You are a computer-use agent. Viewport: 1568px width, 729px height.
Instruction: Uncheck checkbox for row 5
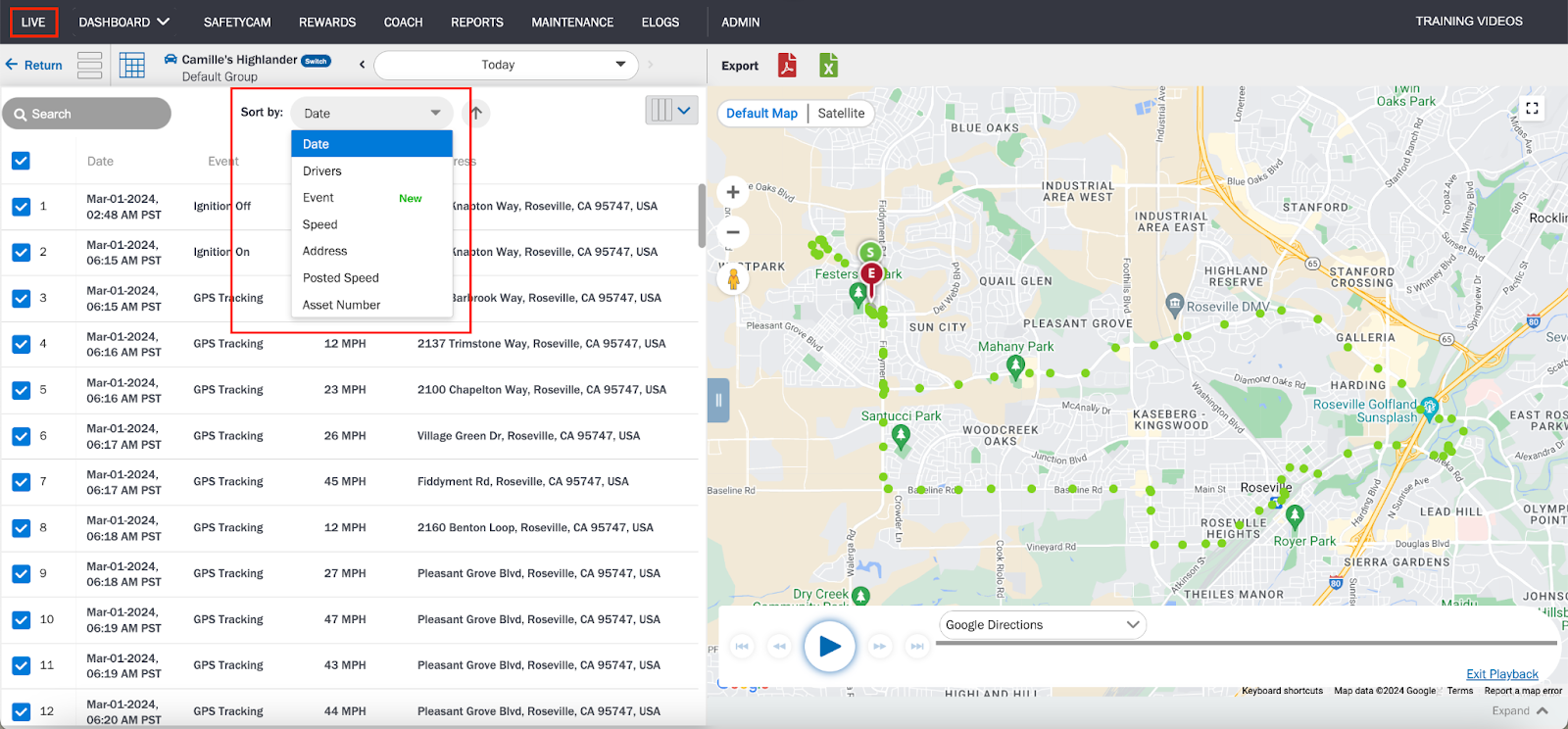(x=21, y=390)
